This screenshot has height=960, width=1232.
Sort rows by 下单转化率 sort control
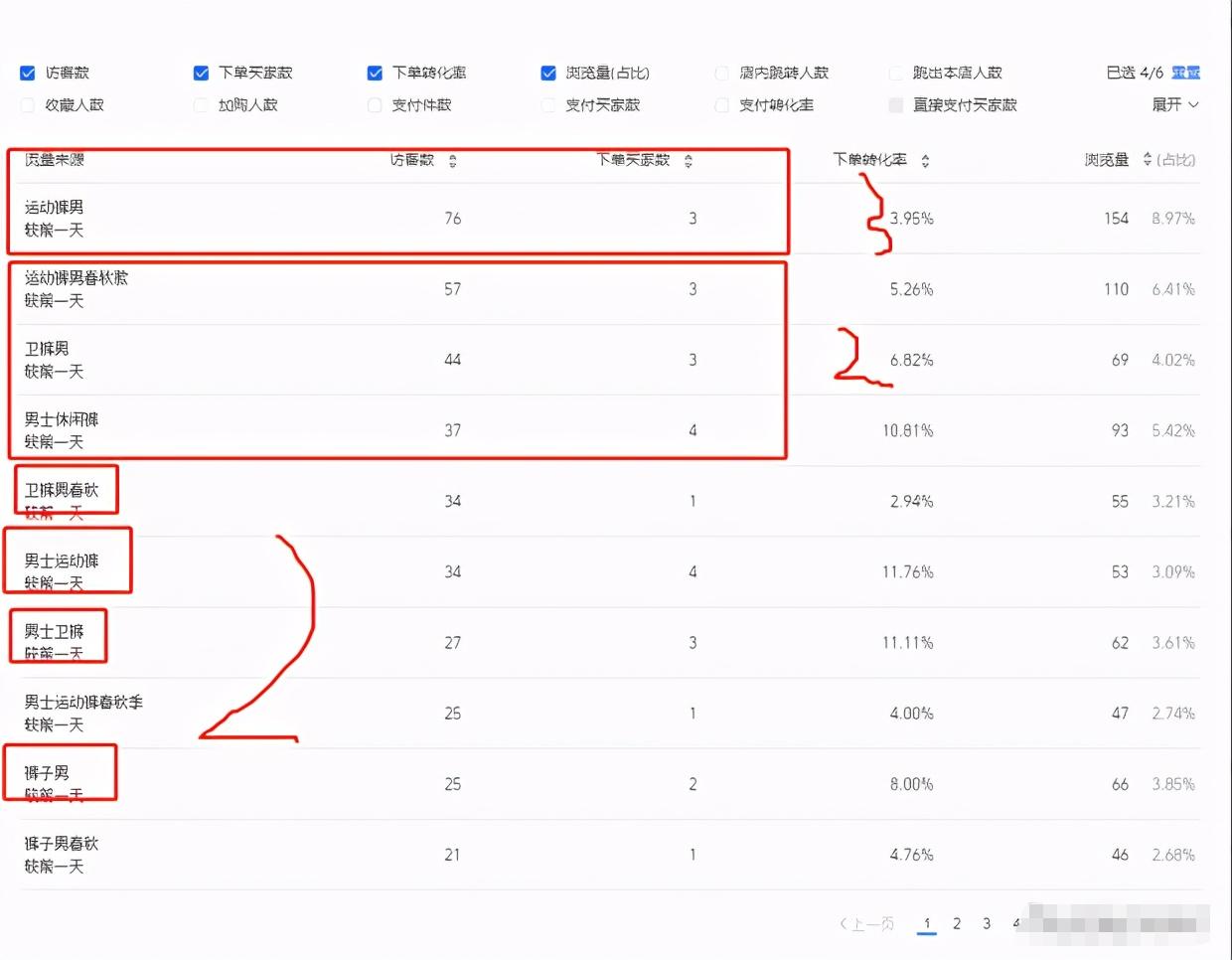point(924,160)
